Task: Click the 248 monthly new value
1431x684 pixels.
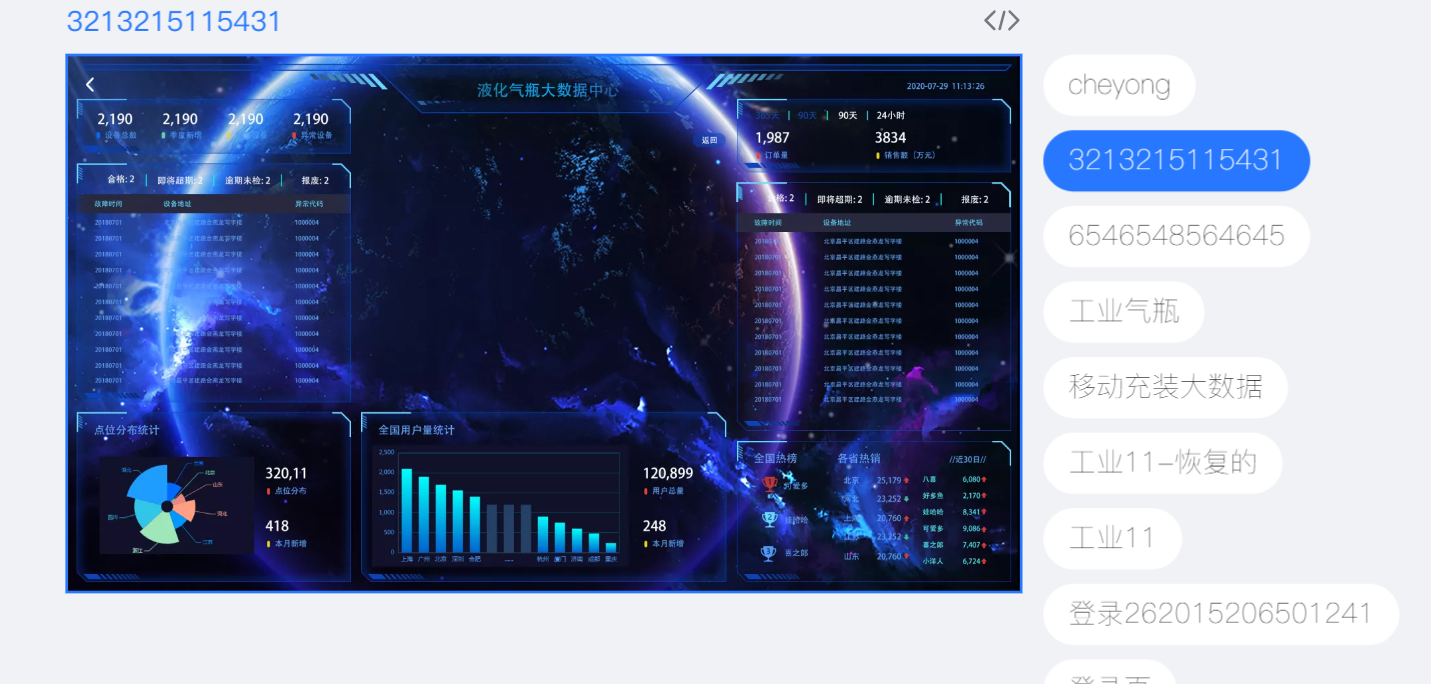Action: (654, 526)
